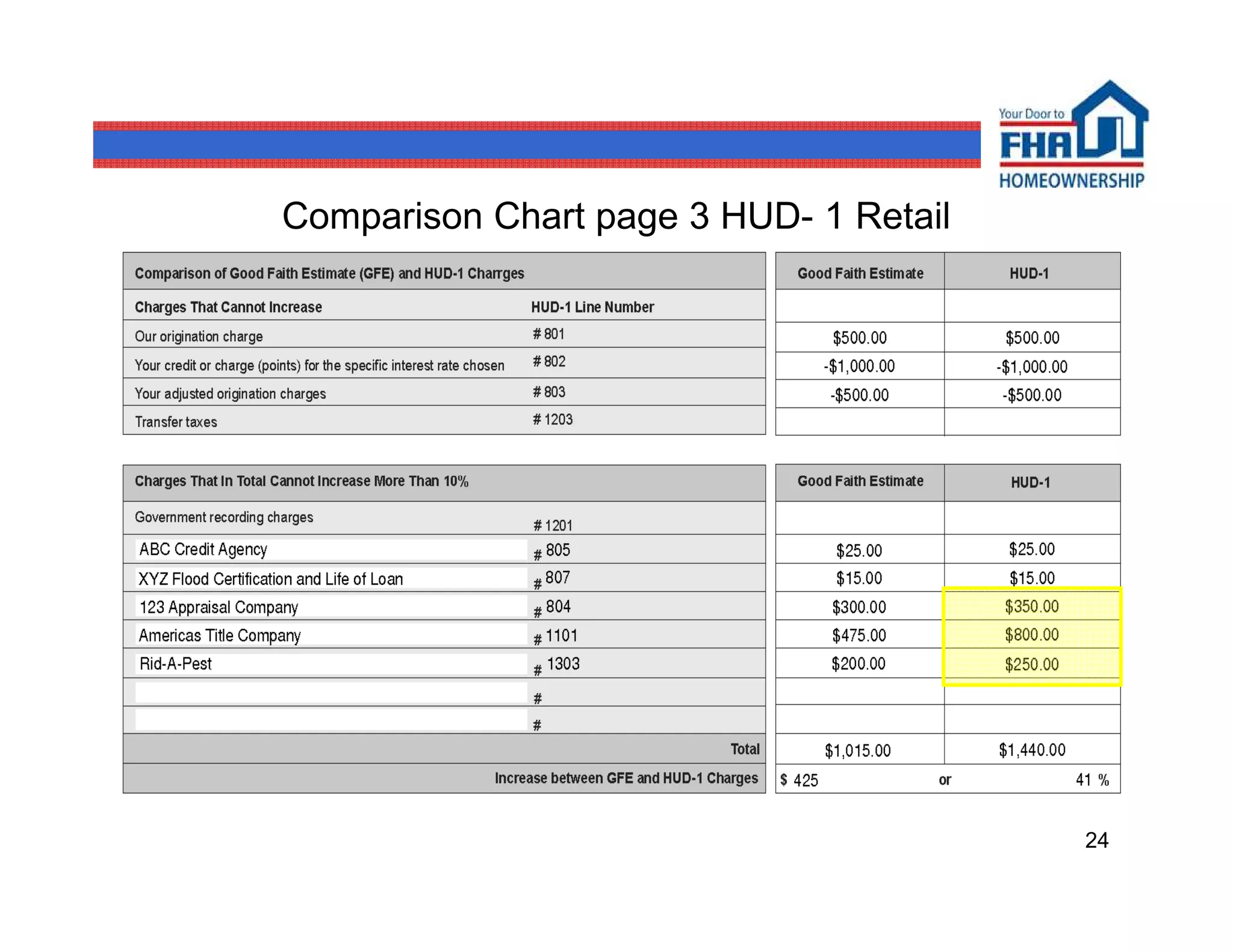Click line number '# 1203'
The height and width of the screenshot is (952, 1233).
[552, 419]
